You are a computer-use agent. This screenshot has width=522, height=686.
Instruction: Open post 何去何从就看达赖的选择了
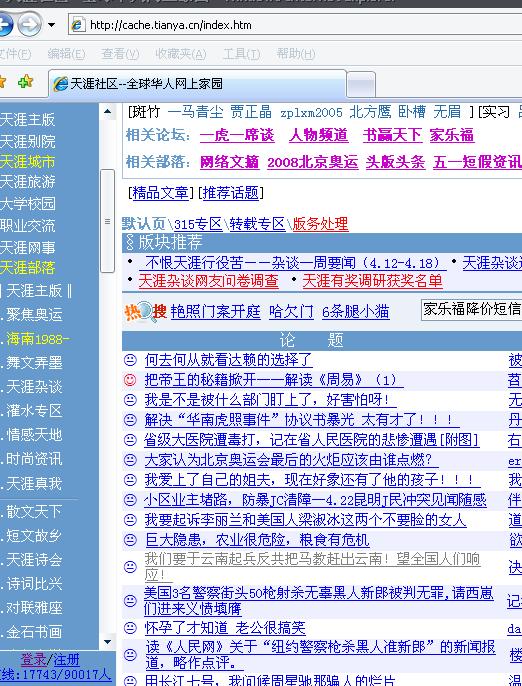(x=228, y=360)
